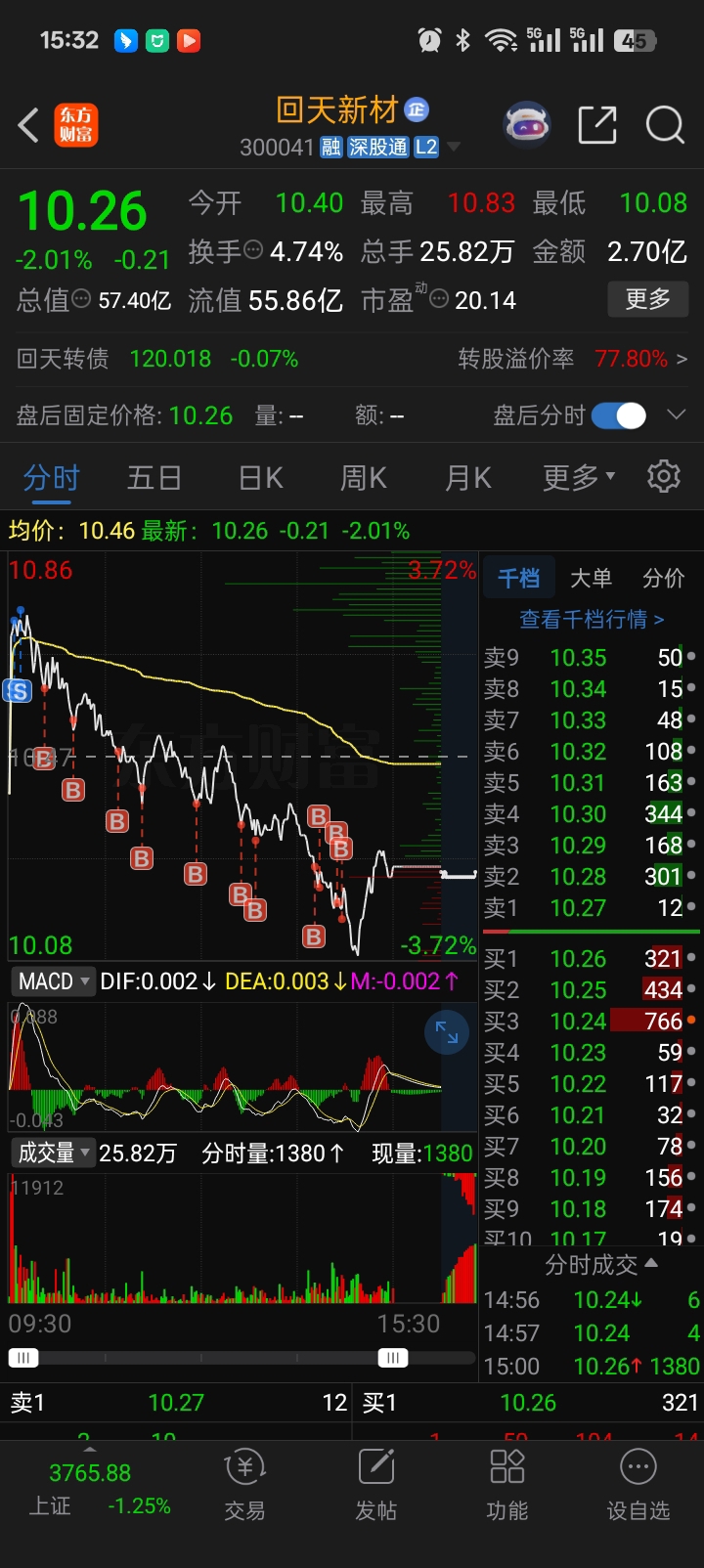Tap the 14:57 10.24 trade row
Viewport: 704px width, 1568px height.
point(592,1333)
